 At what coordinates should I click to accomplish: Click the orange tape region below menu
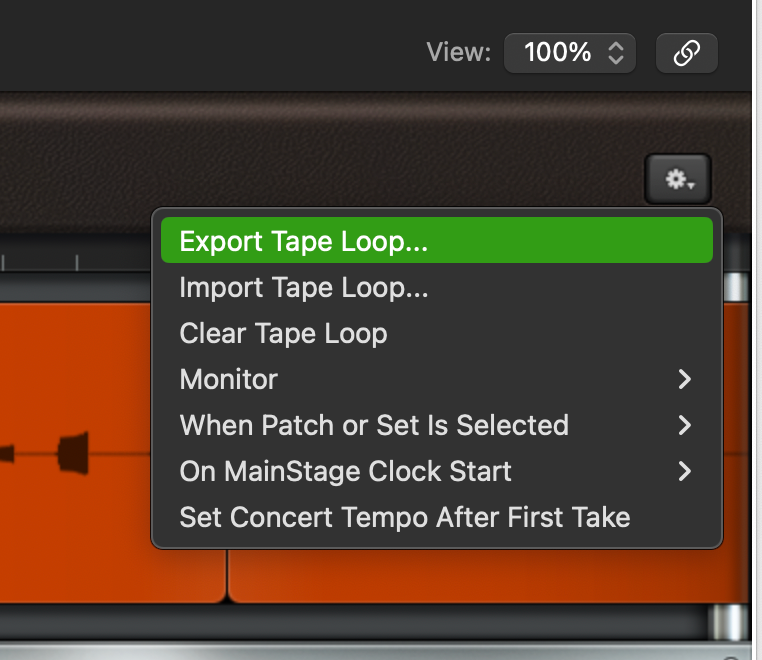(x=486, y=576)
